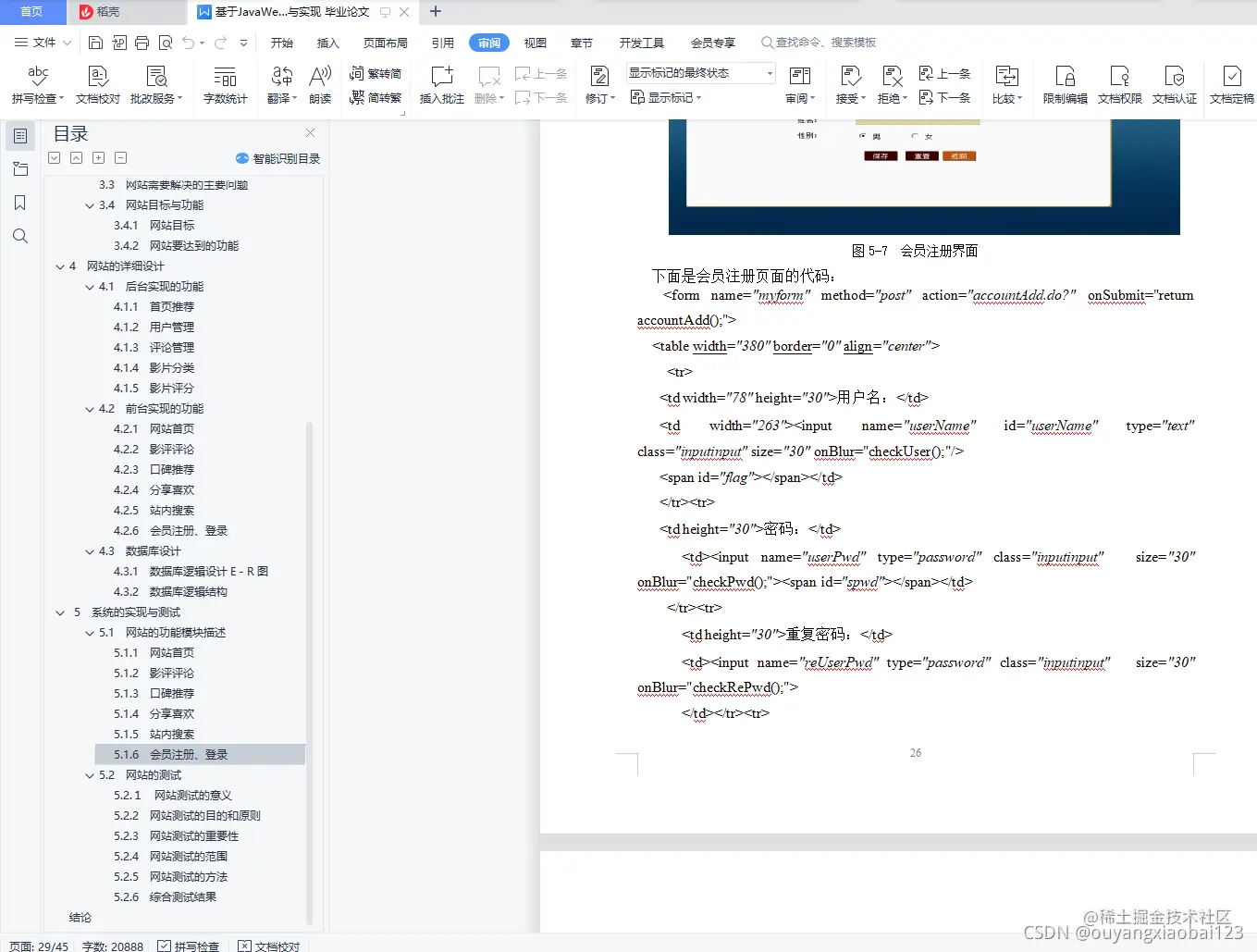Switch to 页面布局 ribbon tab
Screen dimensions: 1257x952
pos(386,43)
